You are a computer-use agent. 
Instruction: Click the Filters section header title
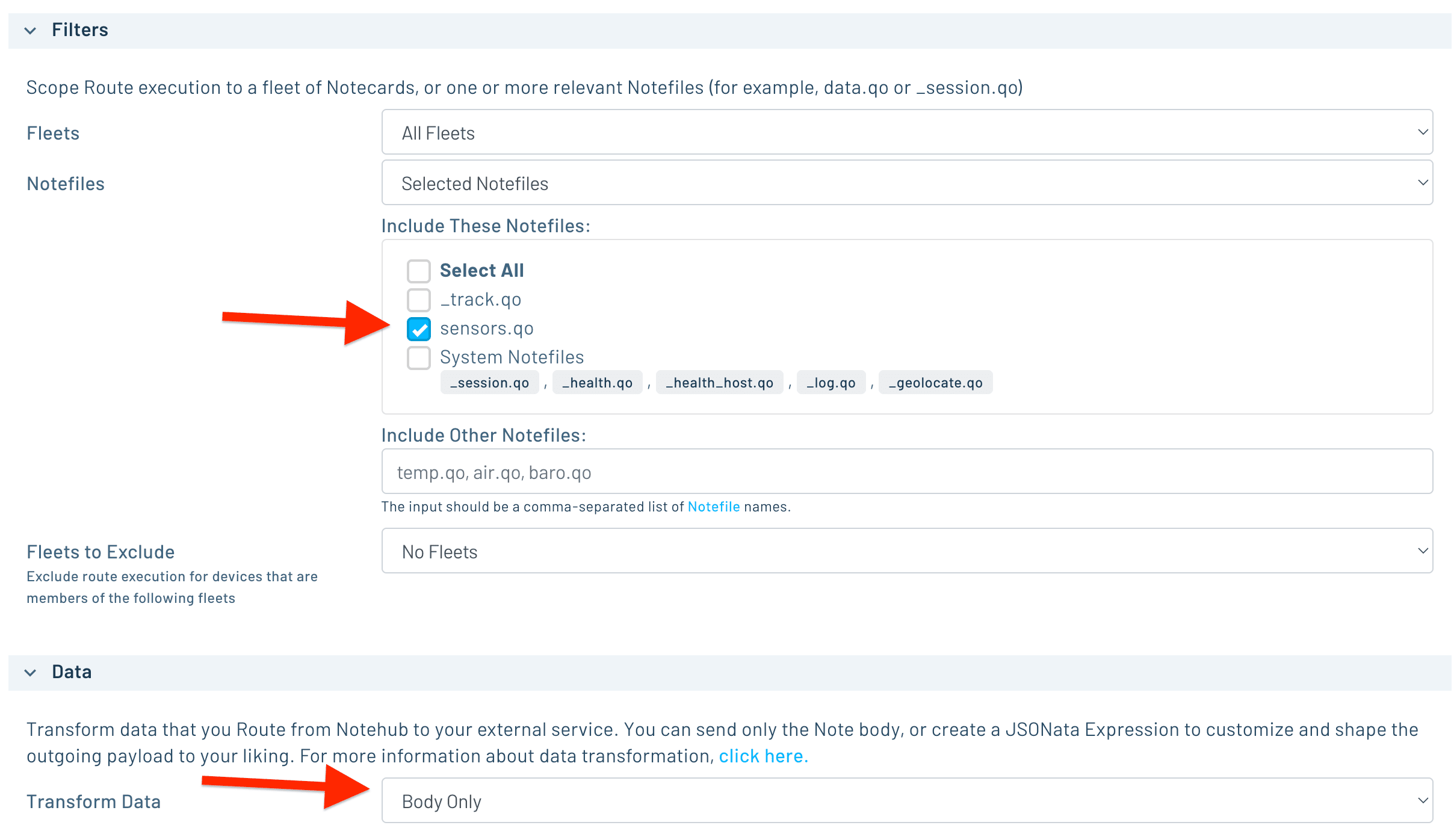pyautogui.click(x=80, y=30)
